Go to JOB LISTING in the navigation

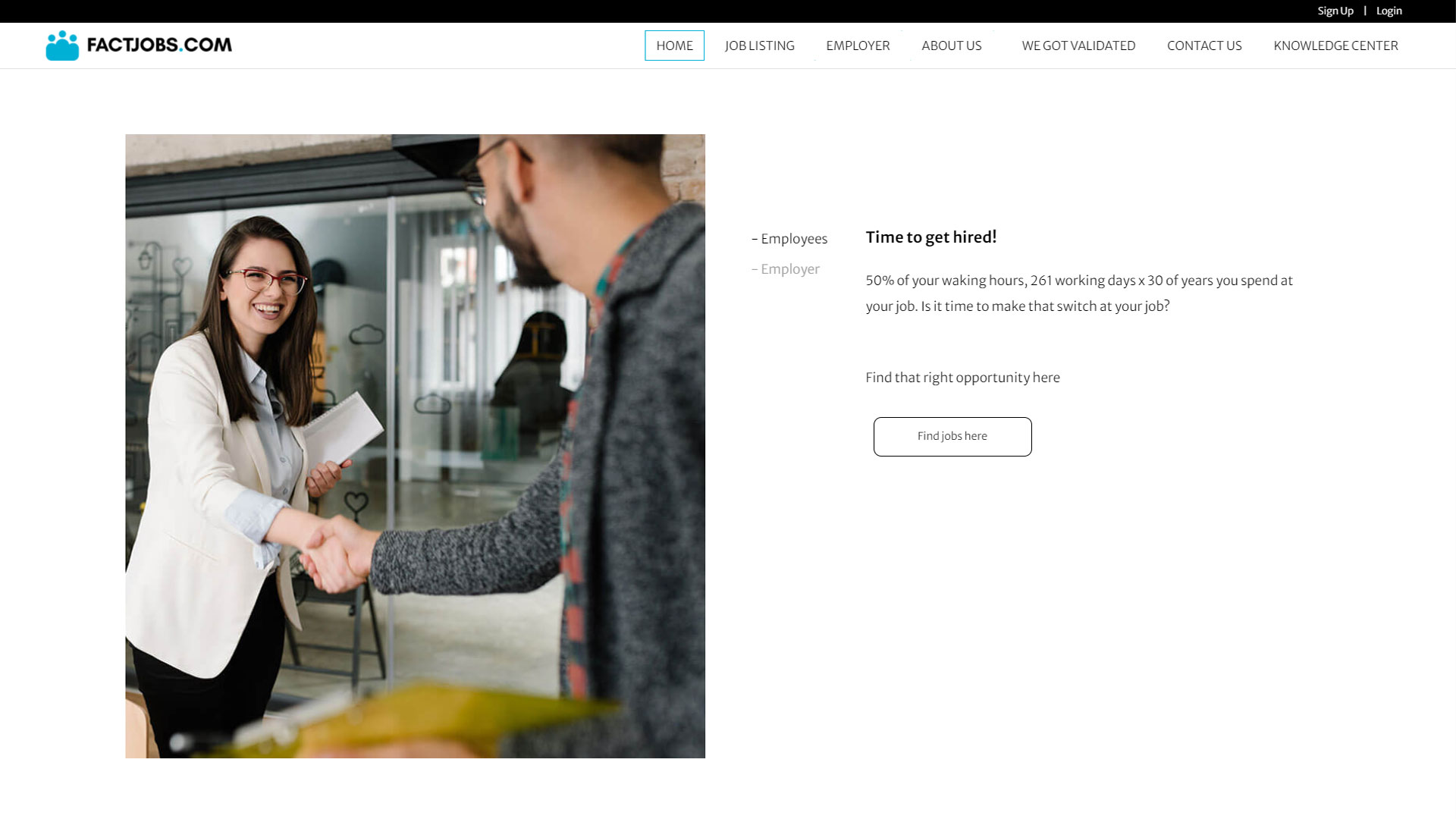[760, 45]
